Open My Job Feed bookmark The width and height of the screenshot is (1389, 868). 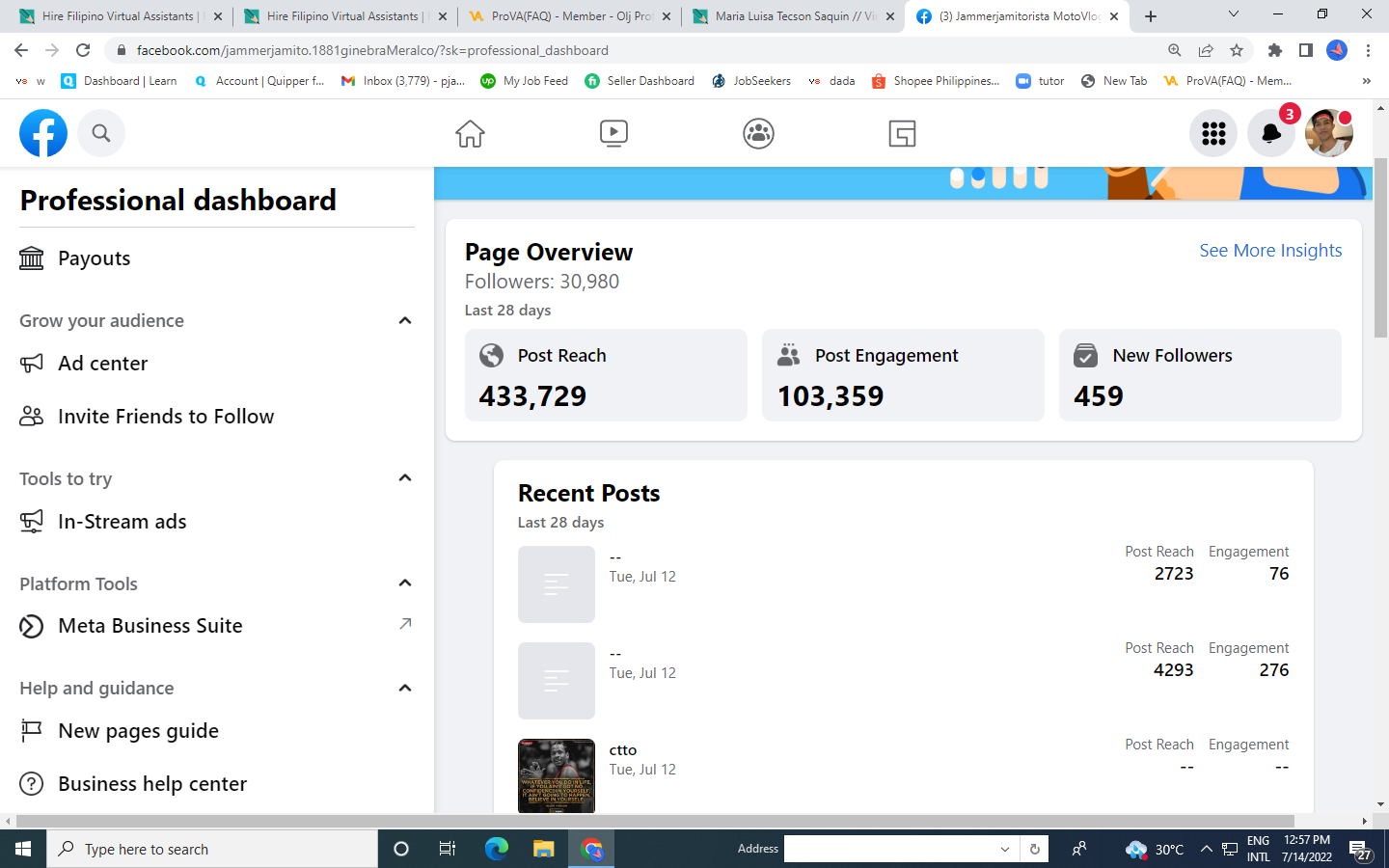point(525,81)
